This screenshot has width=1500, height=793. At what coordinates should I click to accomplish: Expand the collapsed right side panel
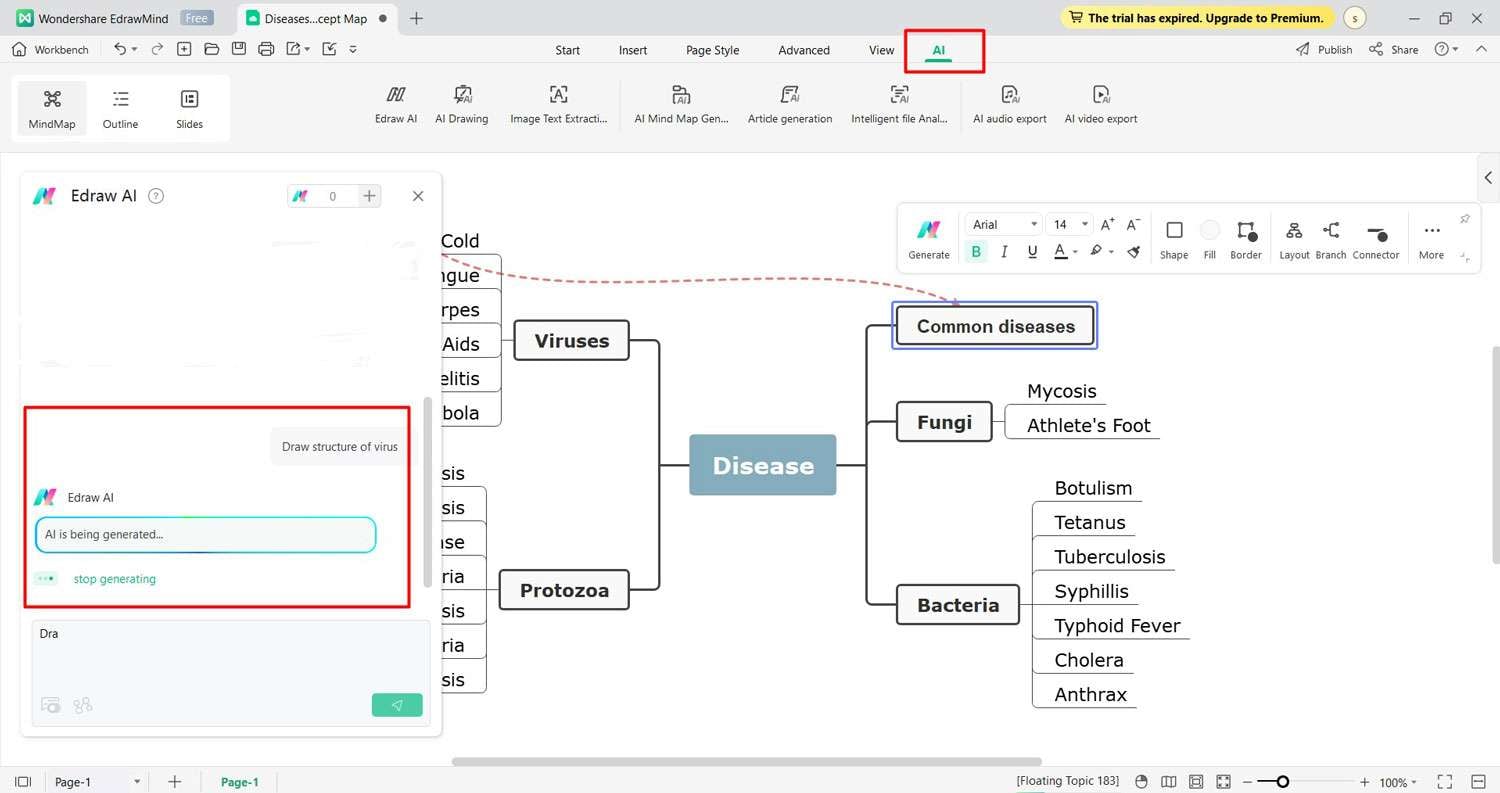click(1488, 177)
